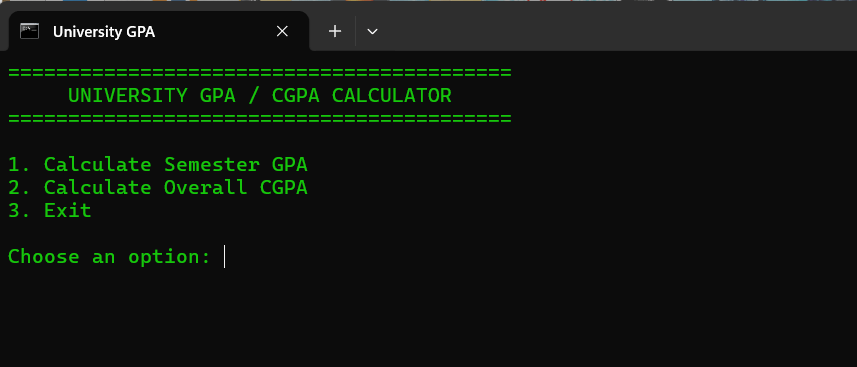Close the University GPA tab
The image size is (857, 367).
[282, 32]
